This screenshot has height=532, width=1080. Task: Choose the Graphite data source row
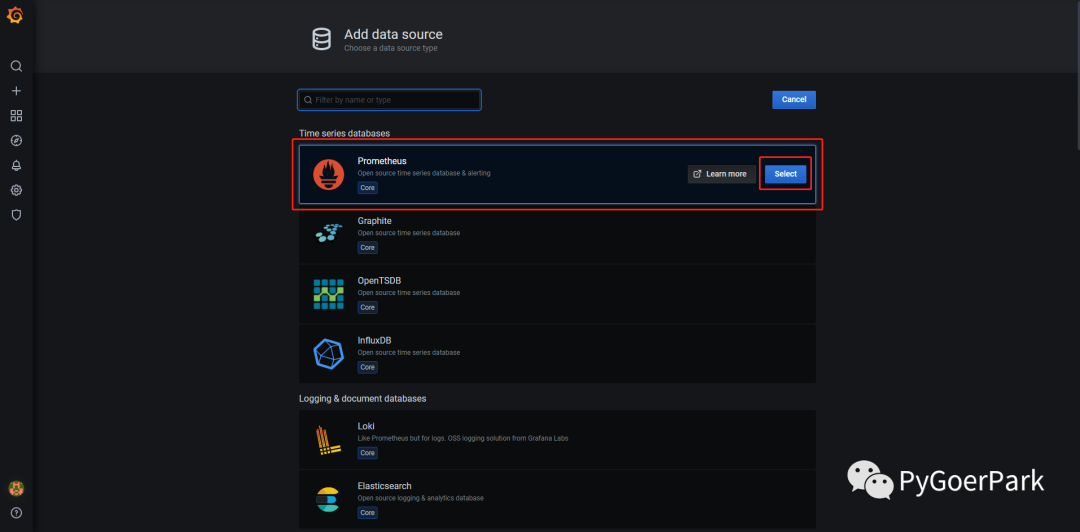point(557,234)
